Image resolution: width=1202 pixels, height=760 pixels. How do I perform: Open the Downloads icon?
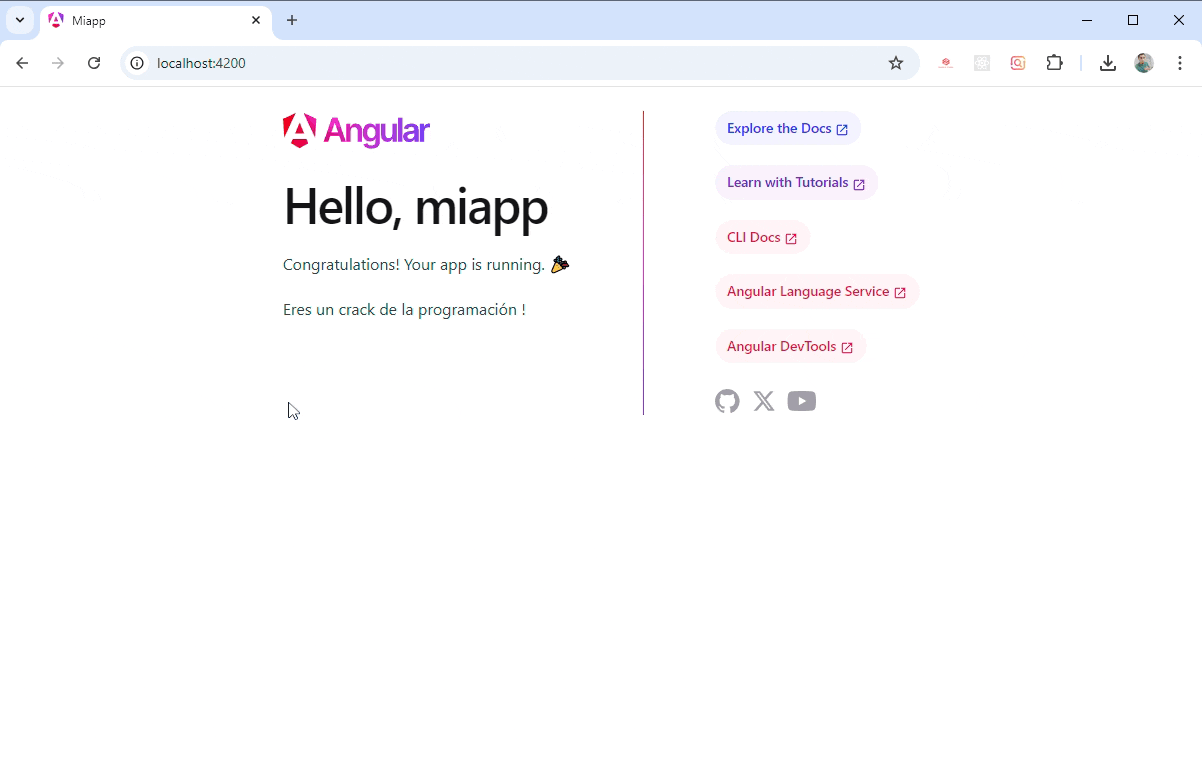(1108, 63)
